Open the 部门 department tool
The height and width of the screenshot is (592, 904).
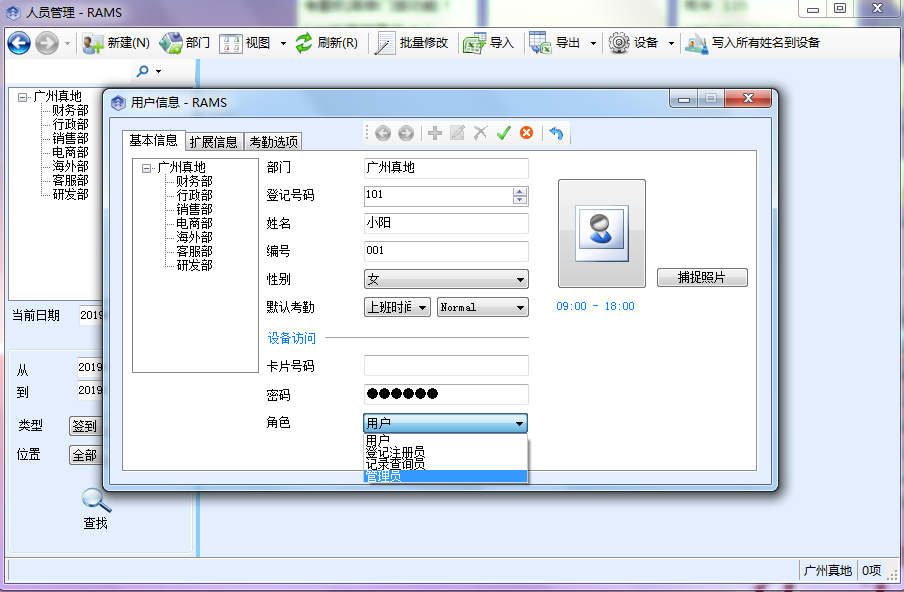tap(185, 43)
